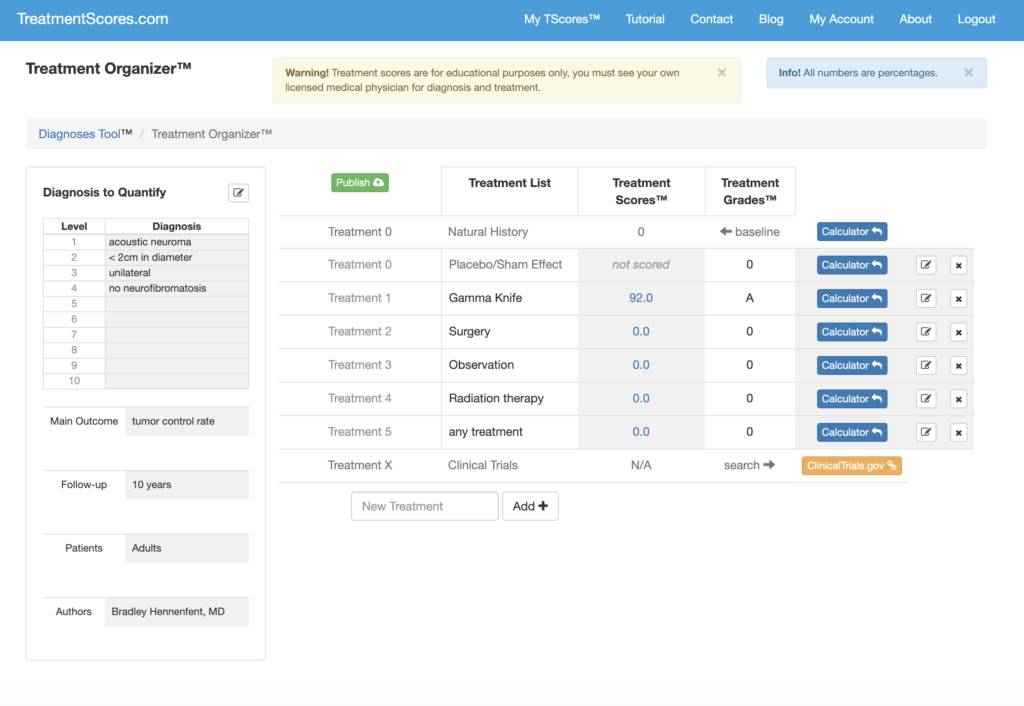Click the Diagnoses Tool breadcrumb link
This screenshot has height=706, width=1024.
[x=79, y=134]
